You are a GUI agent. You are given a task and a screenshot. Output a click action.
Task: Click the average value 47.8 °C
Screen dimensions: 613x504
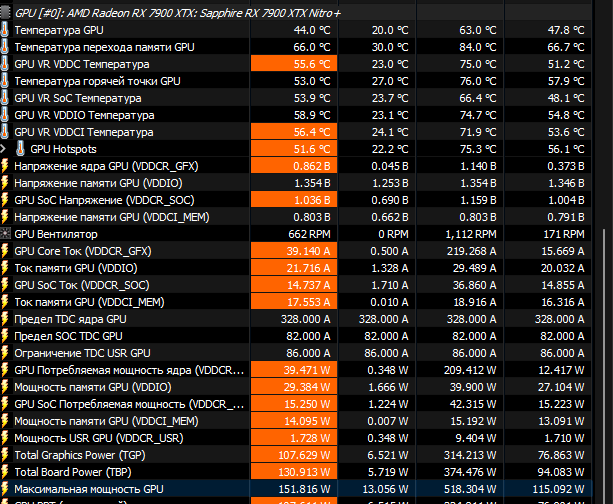[566, 30]
